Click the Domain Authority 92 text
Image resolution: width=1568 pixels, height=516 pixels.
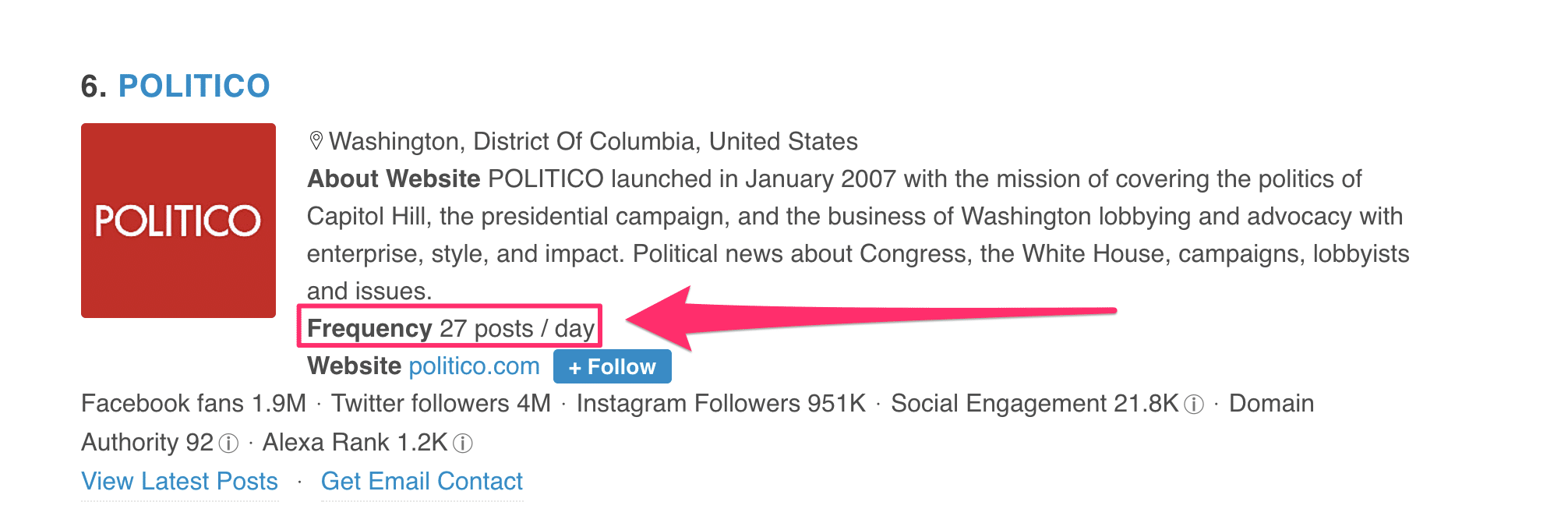(147, 443)
